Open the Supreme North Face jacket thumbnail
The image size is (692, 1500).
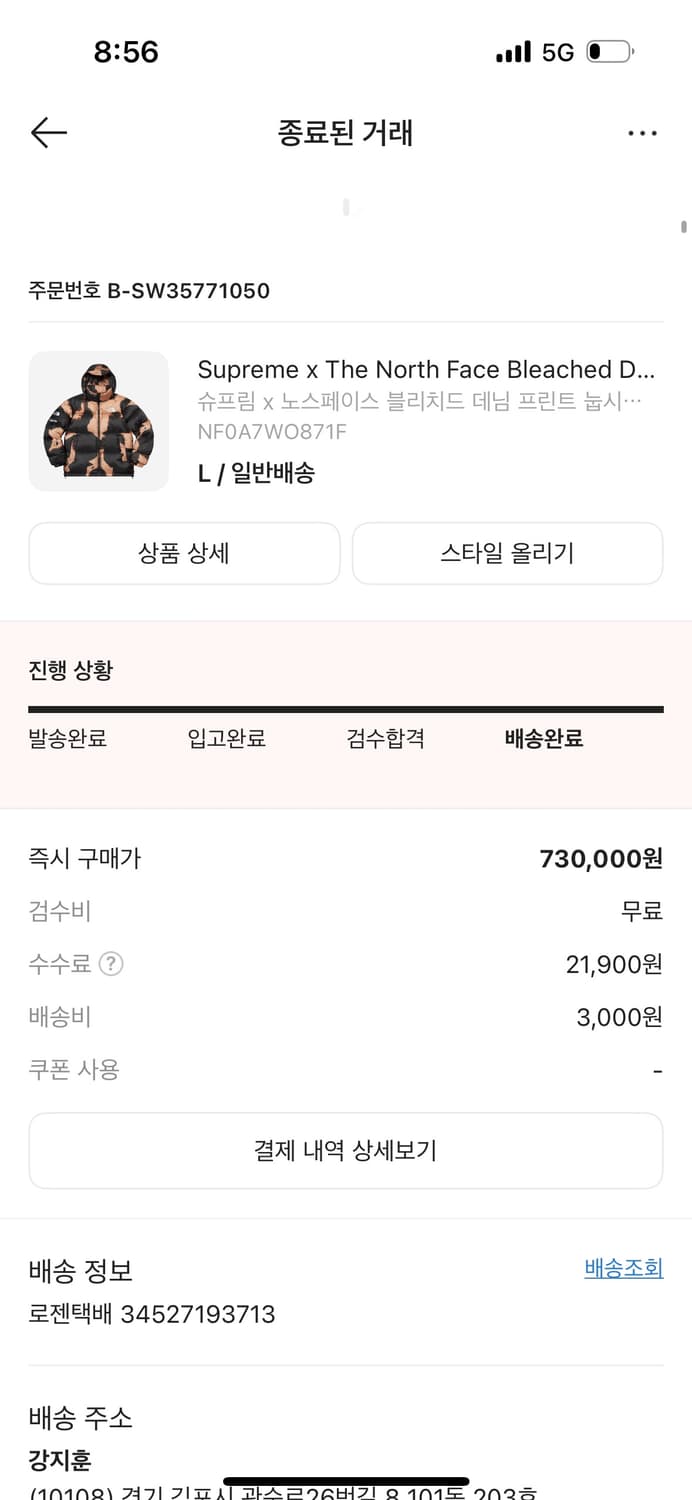(x=99, y=421)
